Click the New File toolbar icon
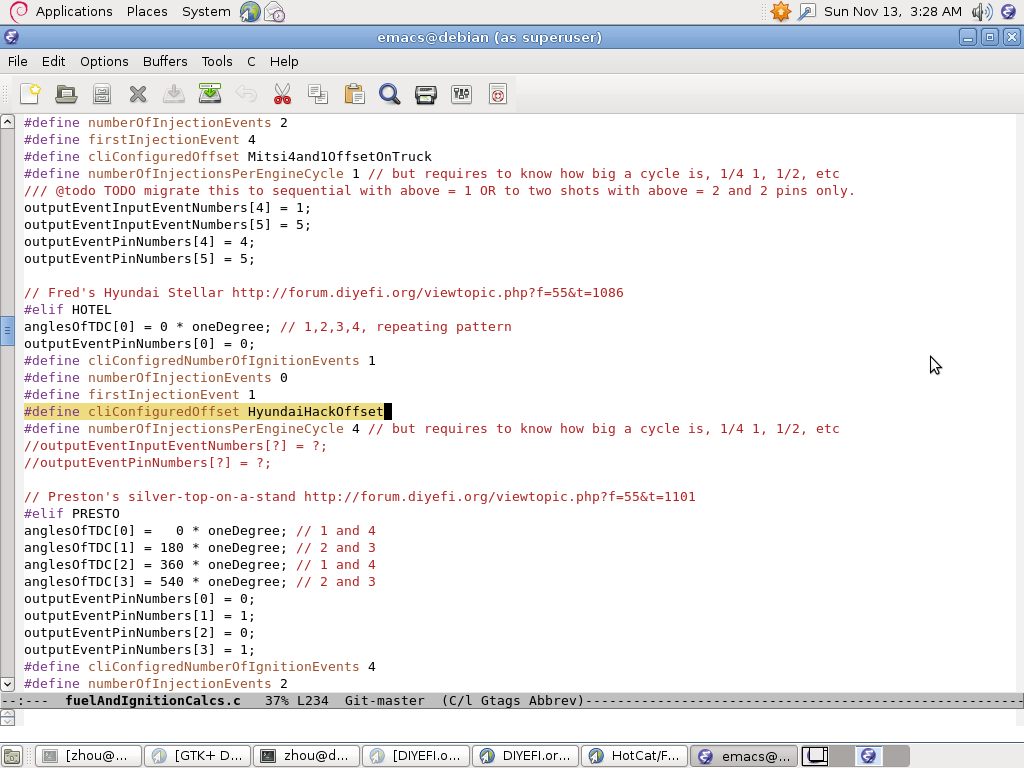This screenshot has width=1024, height=768. pos(30,94)
